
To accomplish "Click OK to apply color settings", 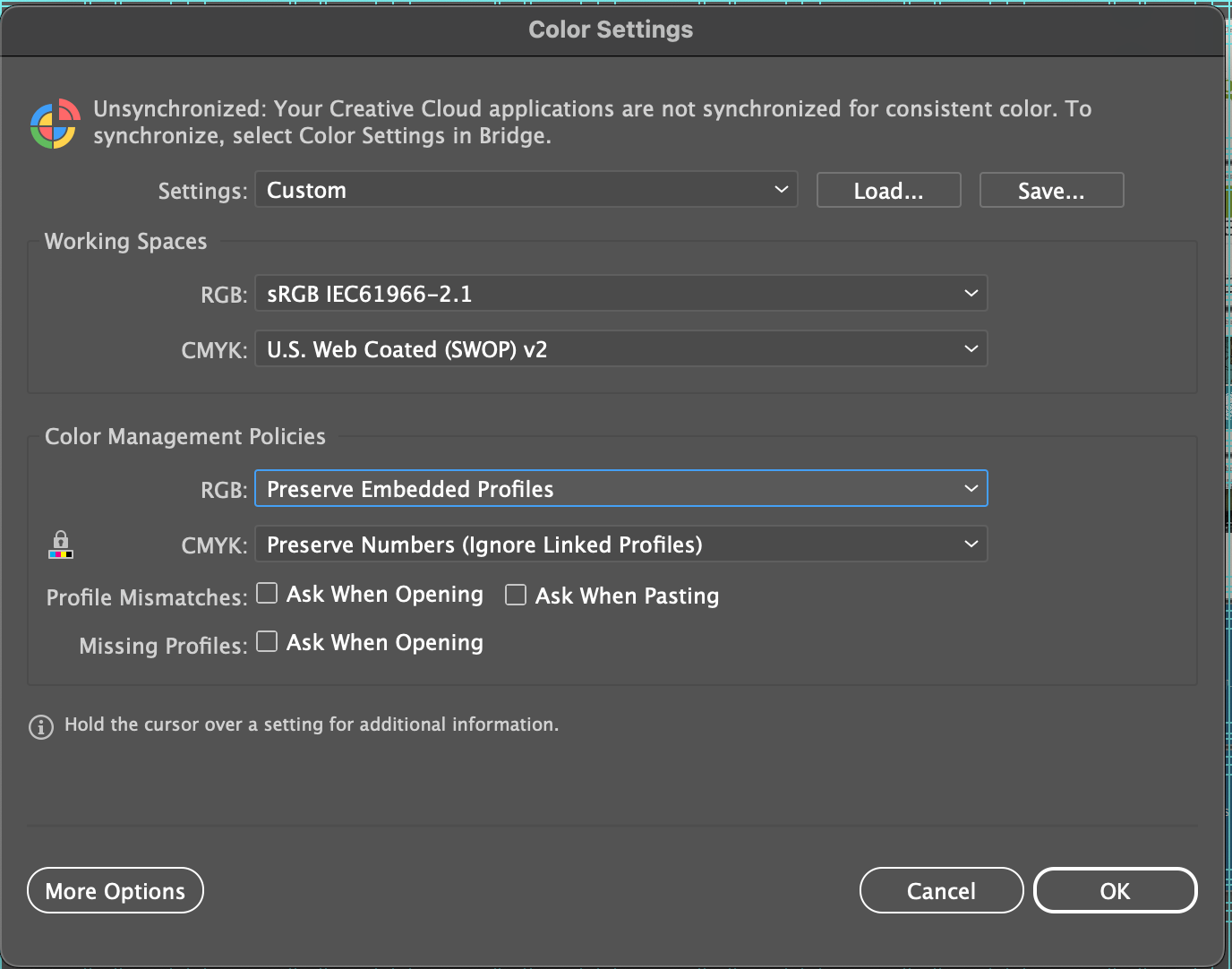I will tap(1115, 890).
